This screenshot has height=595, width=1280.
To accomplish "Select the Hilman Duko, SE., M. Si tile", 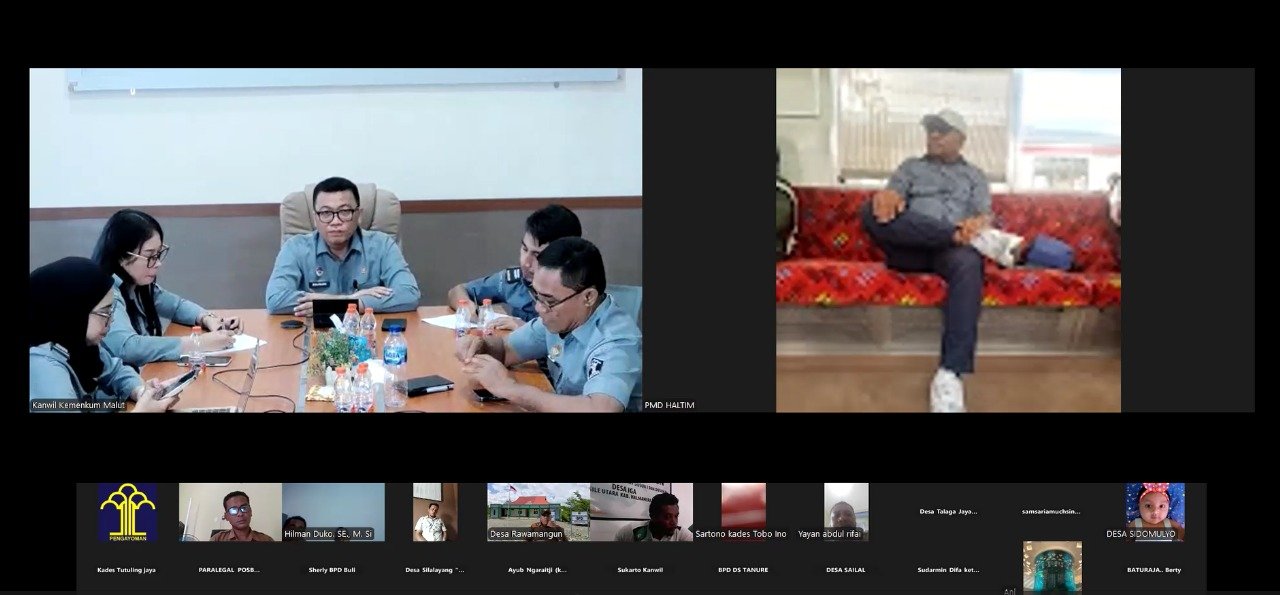I will pyautogui.click(x=333, y=512).
